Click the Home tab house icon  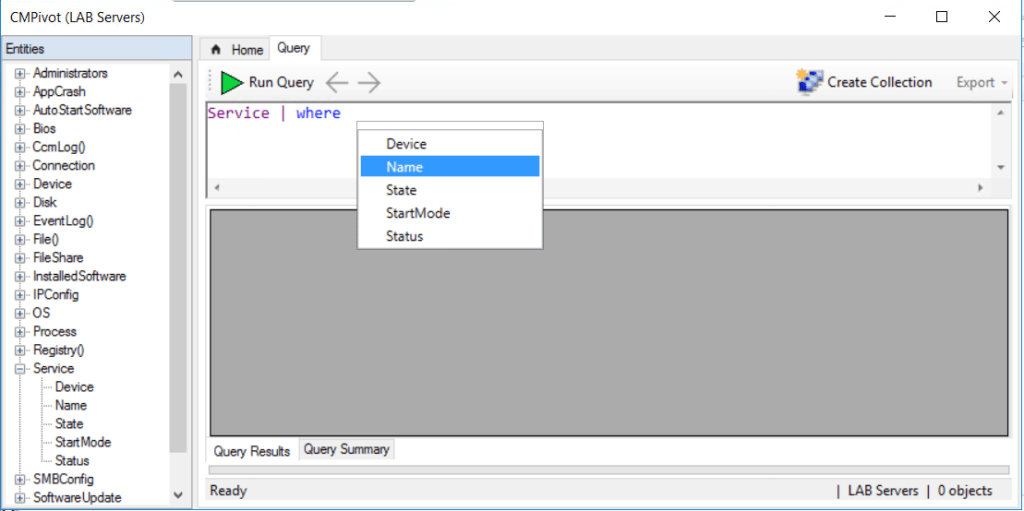pos(215,50)
